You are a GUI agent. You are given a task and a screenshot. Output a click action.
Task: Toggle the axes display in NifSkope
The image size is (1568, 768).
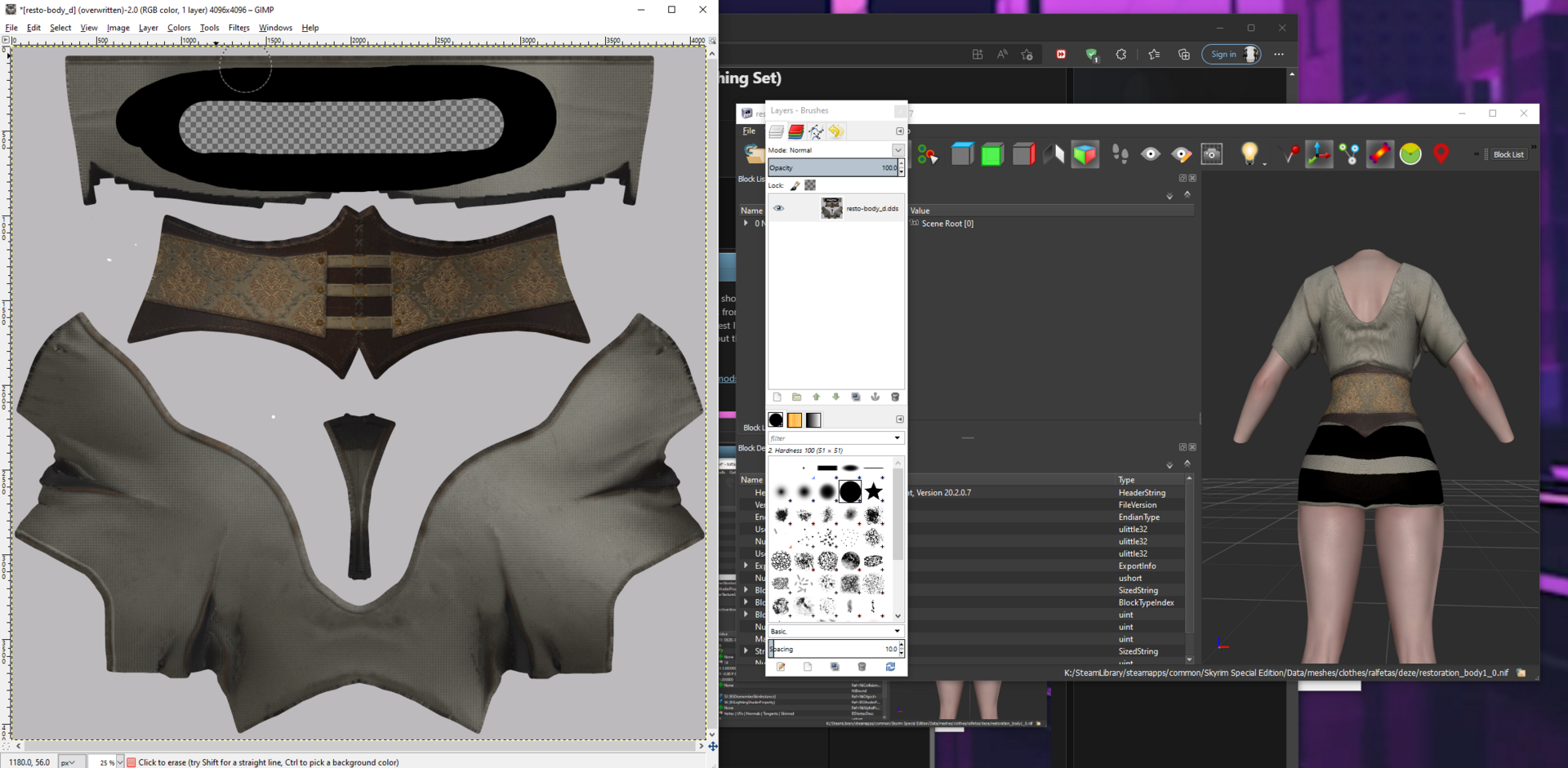click(1319, 153)
